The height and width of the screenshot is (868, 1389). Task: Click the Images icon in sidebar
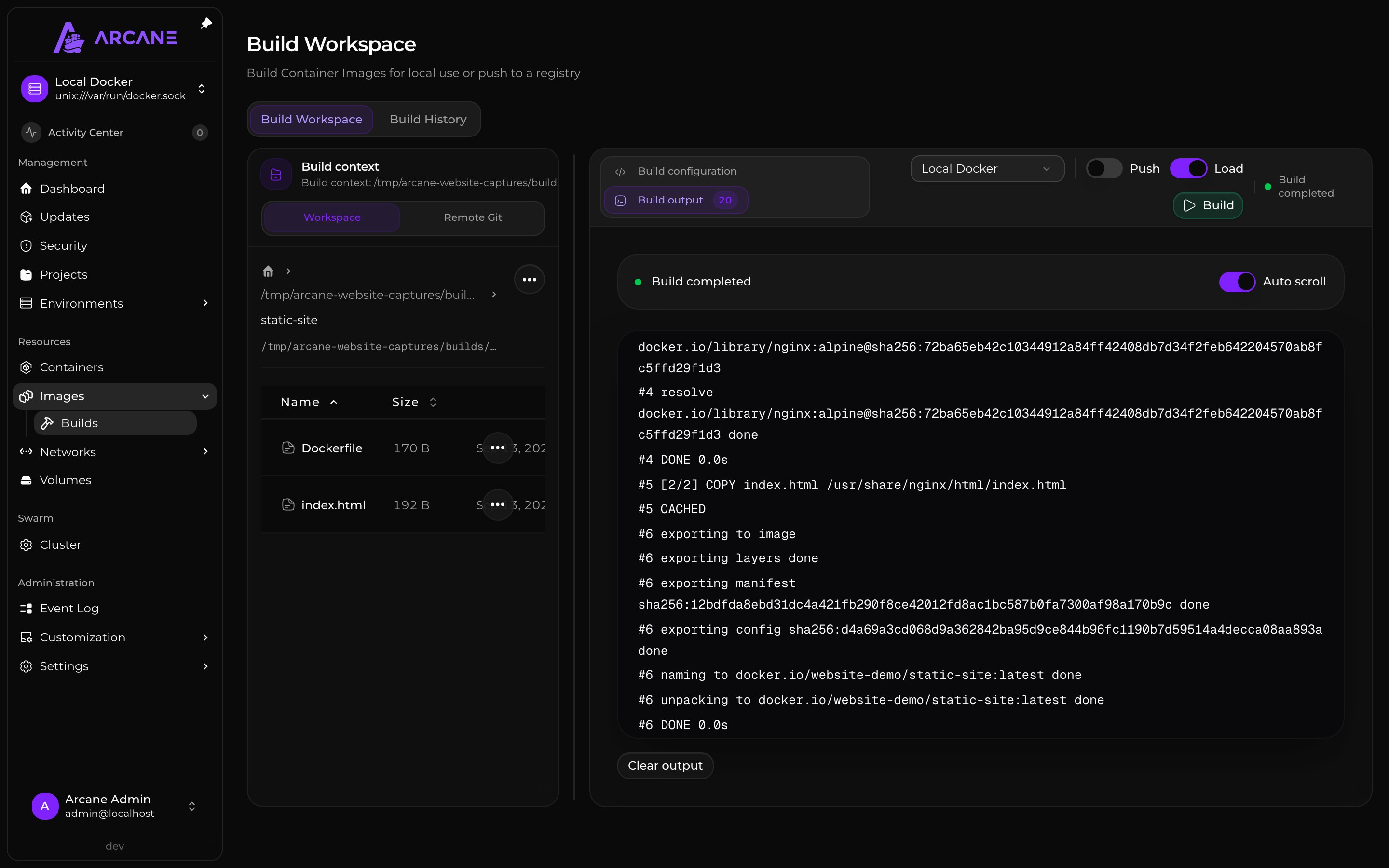(26, 396)
